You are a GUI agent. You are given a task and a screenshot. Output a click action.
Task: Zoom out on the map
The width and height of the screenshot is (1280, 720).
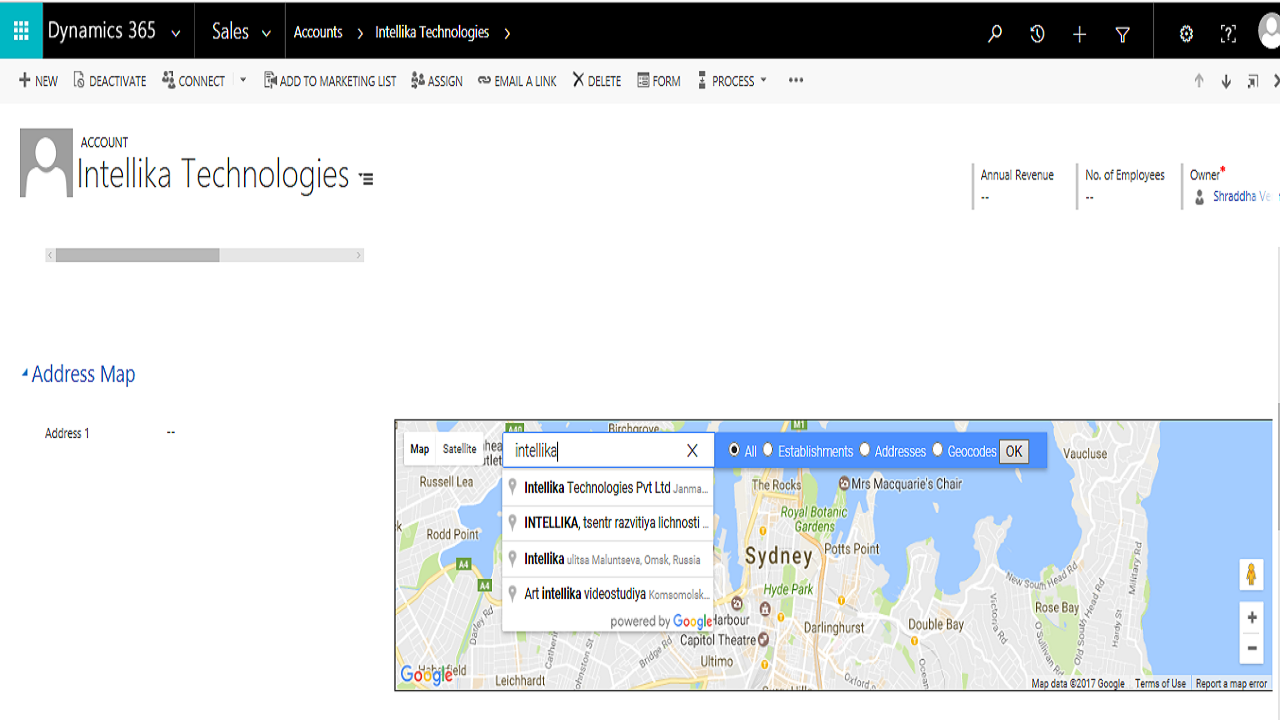[1251, 648]
